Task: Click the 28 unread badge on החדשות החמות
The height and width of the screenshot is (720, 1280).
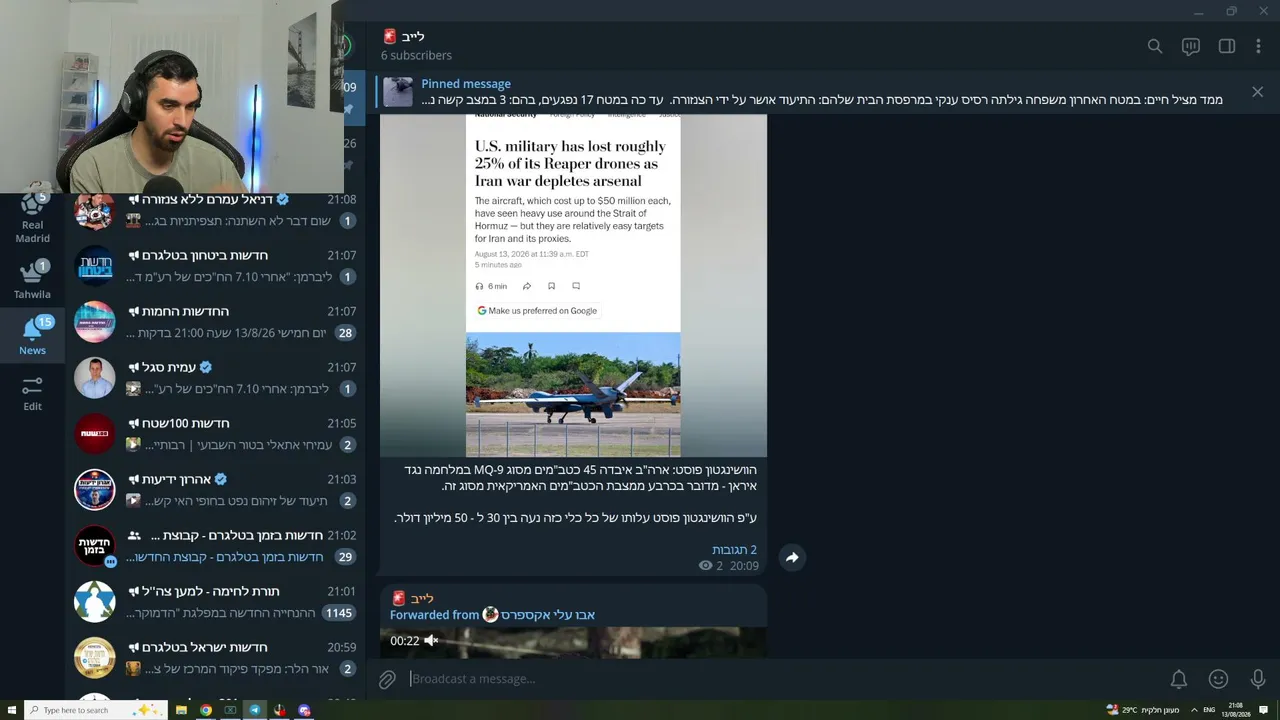Action: point(346,333)
